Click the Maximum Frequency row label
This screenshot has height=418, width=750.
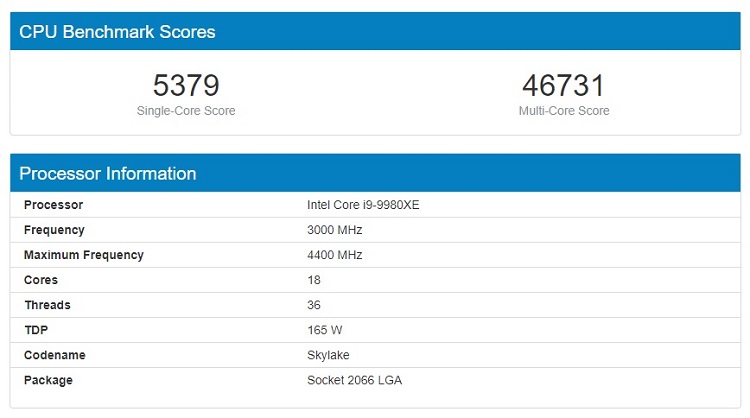(x=83, y=255)
